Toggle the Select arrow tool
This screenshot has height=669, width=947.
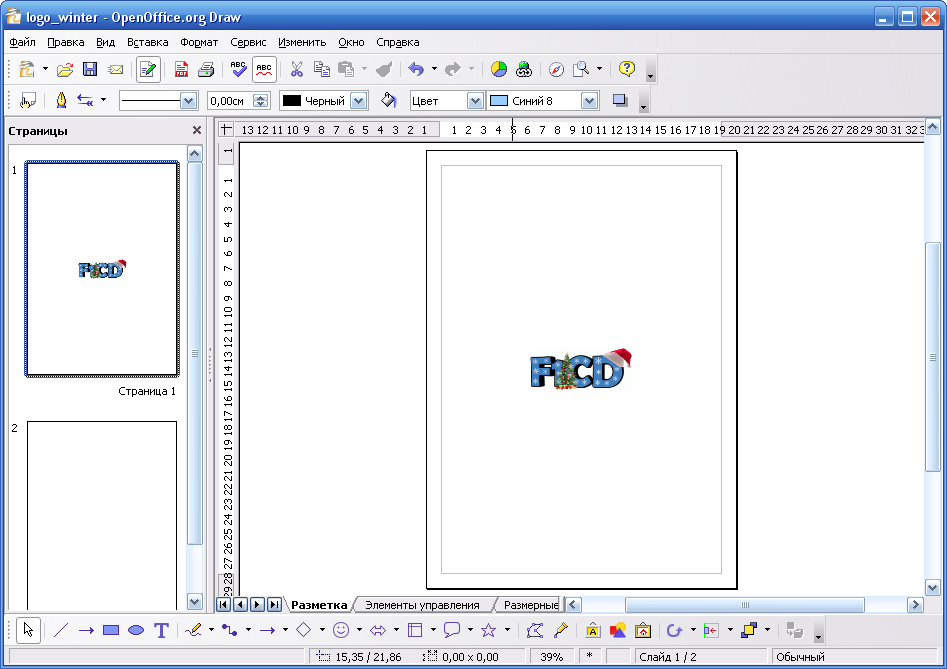(28, 630)
